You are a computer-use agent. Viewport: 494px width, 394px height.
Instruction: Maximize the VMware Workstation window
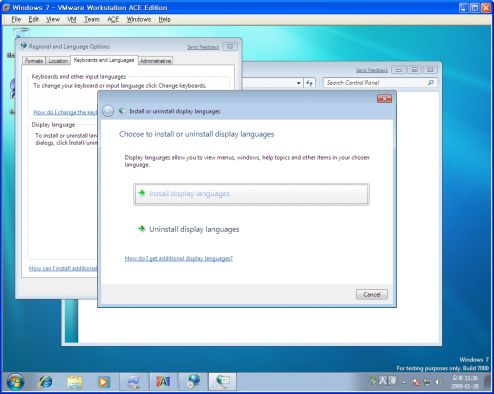coord(475,8)
